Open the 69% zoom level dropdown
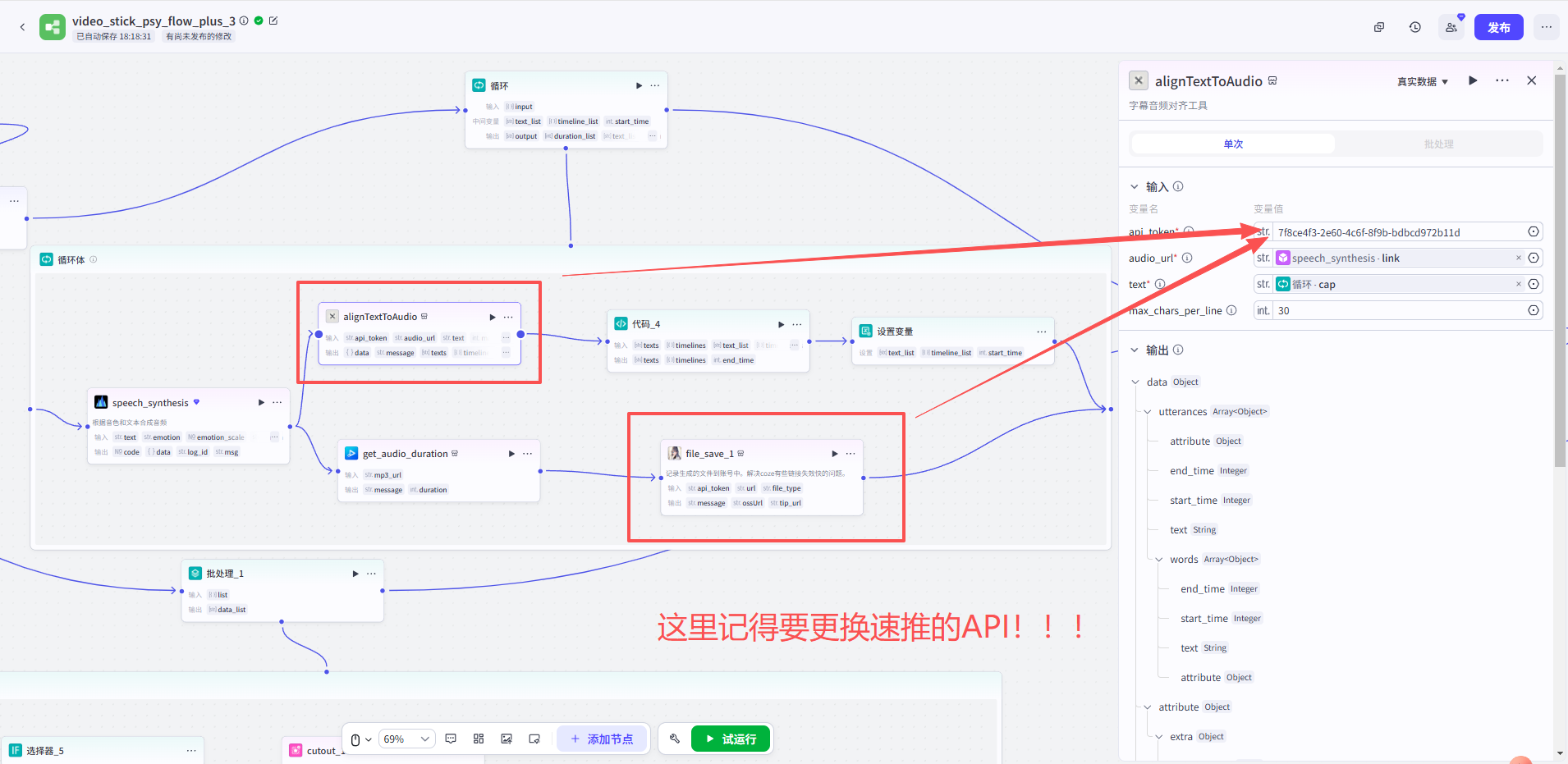Screen dimensions: 1568x764 tap(406, 739)
